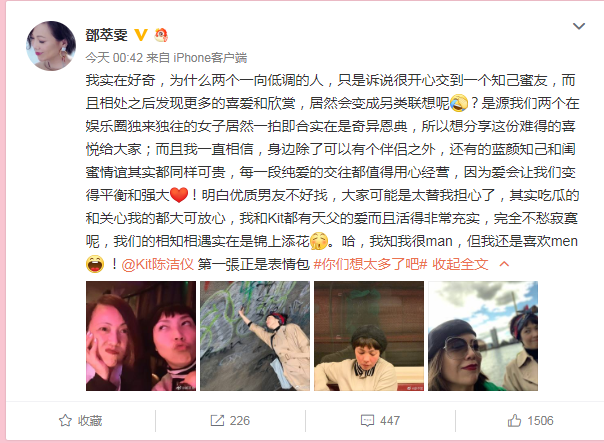Open 鄧萃雯 username link

(x=106, y=35)
